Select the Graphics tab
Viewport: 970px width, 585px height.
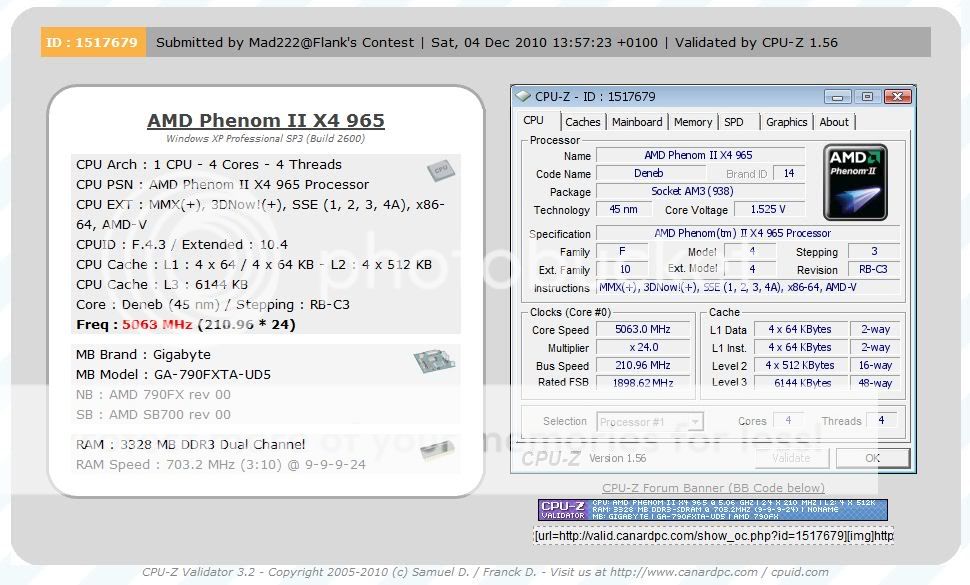(786, 122)
